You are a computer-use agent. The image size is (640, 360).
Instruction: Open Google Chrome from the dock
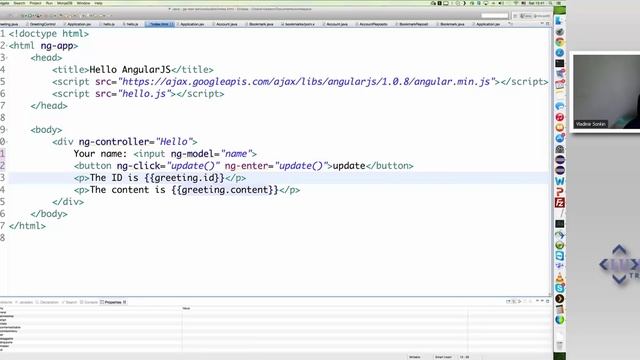(x=560, y=42)
